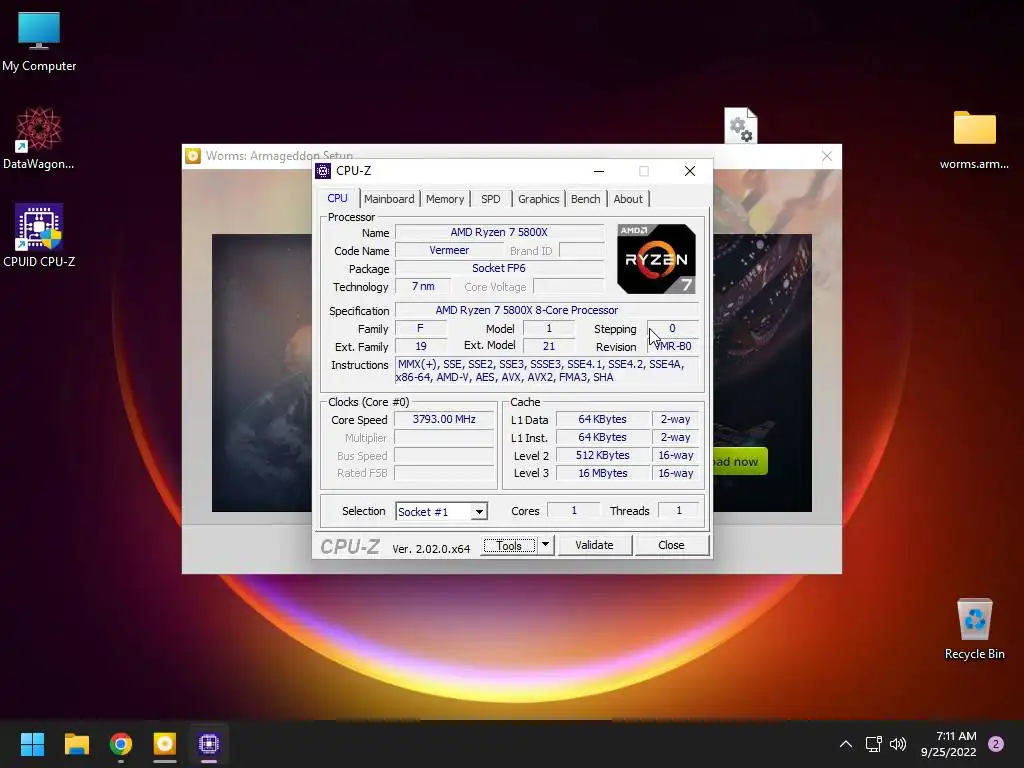This screenshot has width=1024, height=768.
Task: Click the AMD Ryzen 7 logo
Action: pos(656,259)
